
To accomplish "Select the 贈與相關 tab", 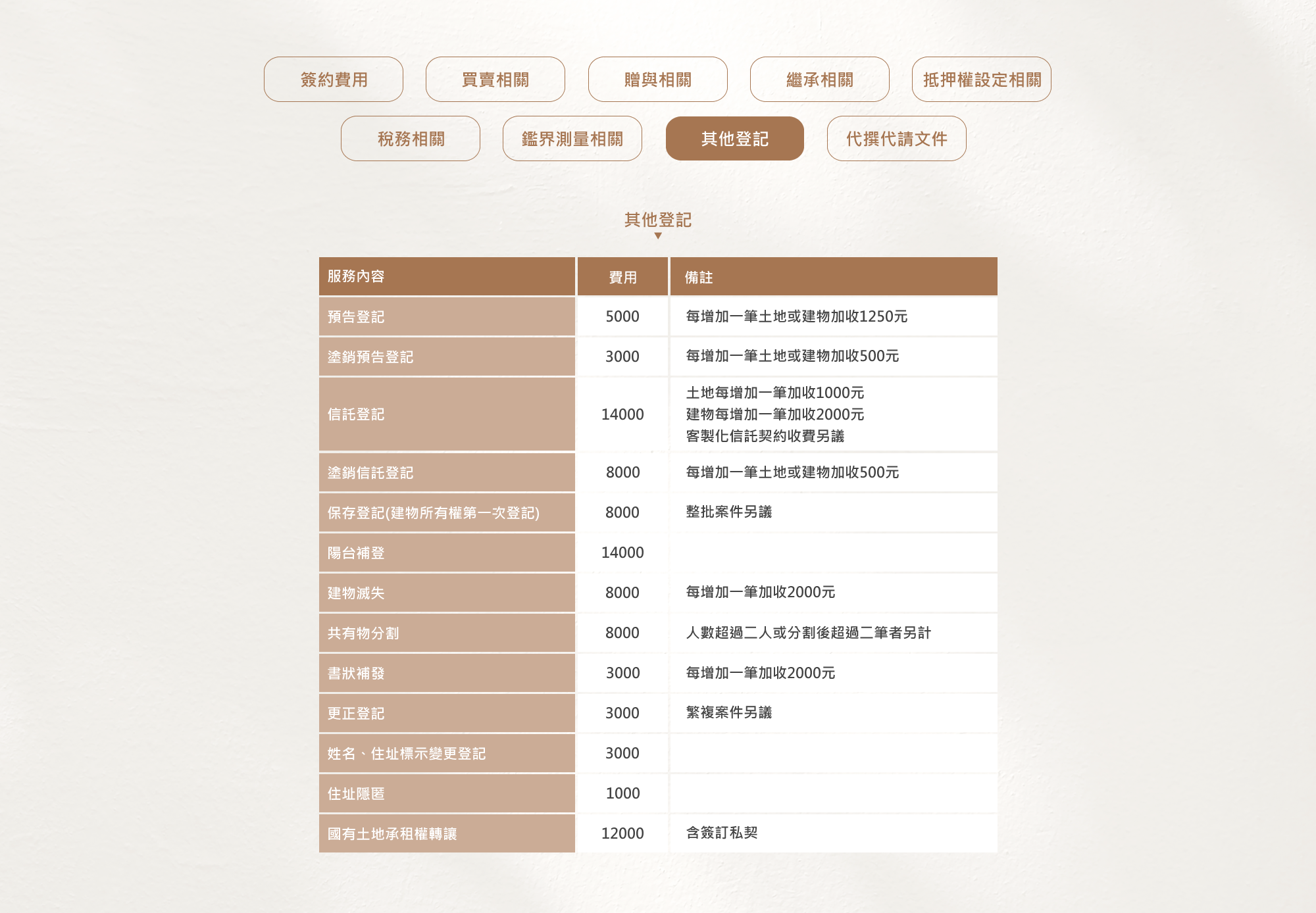I will [x=657, y=80].
